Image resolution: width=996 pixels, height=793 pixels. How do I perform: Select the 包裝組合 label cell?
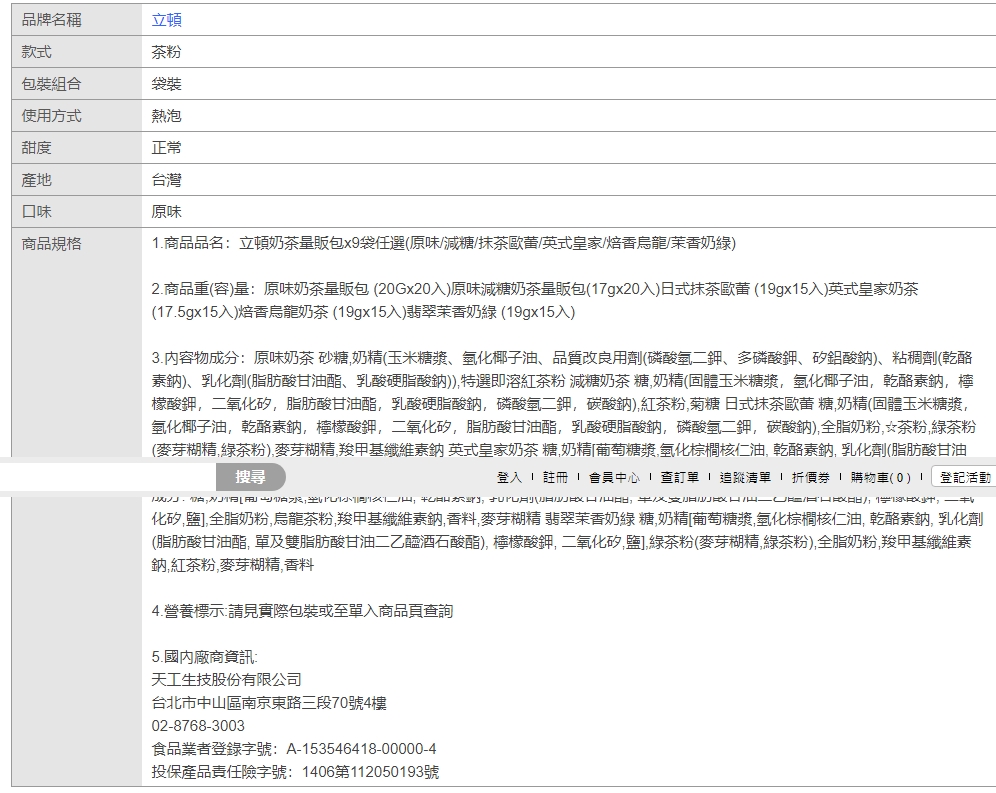77,83
